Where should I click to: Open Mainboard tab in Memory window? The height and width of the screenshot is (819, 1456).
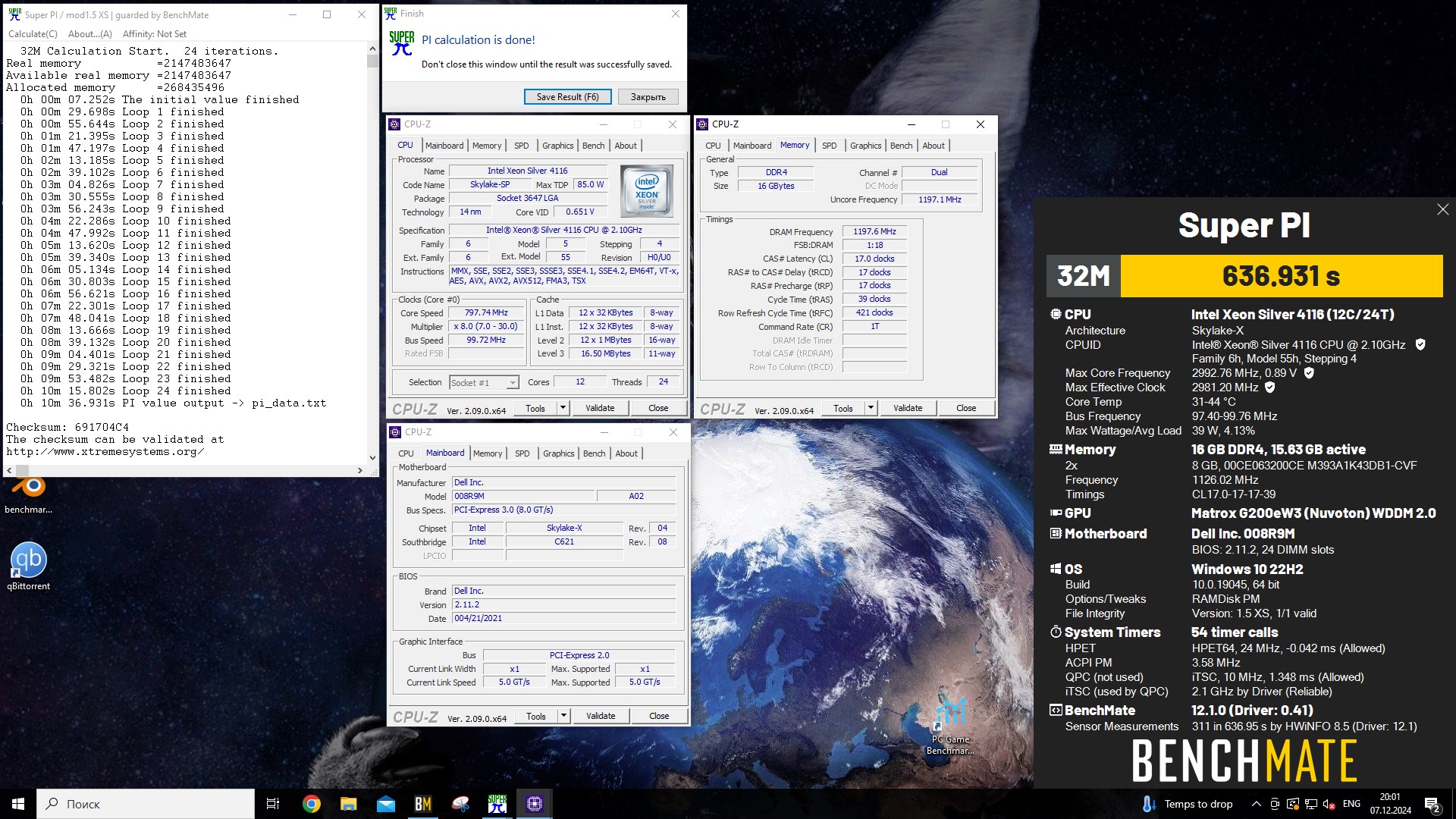[752, 146]
